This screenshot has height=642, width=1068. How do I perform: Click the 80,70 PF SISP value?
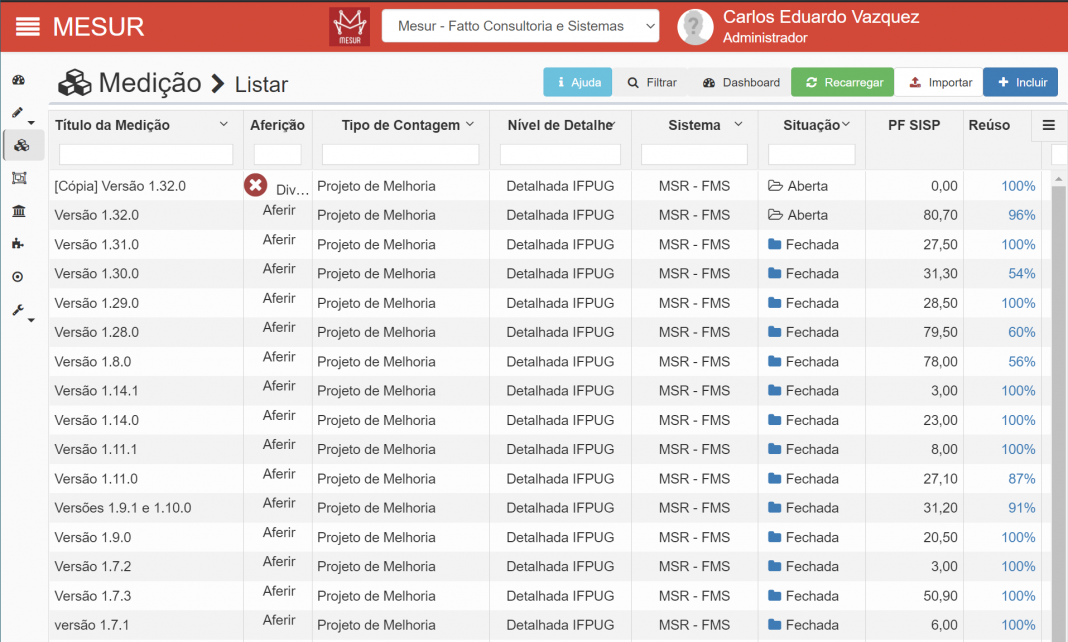pos(941,215)
